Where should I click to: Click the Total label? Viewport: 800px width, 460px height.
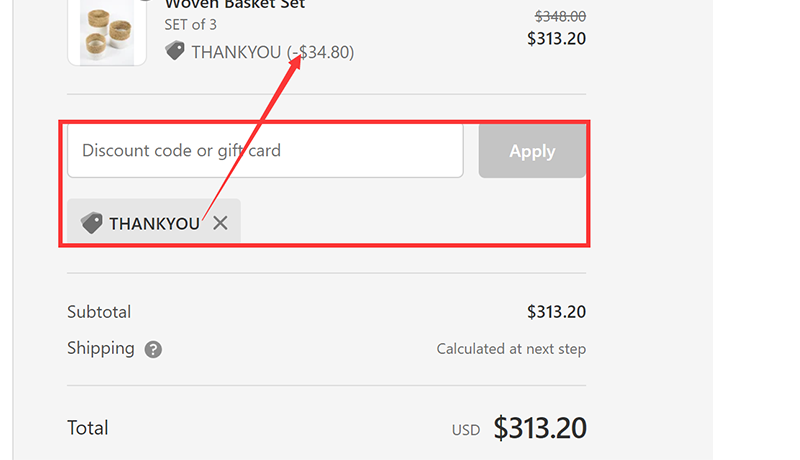tap(88, 428)
